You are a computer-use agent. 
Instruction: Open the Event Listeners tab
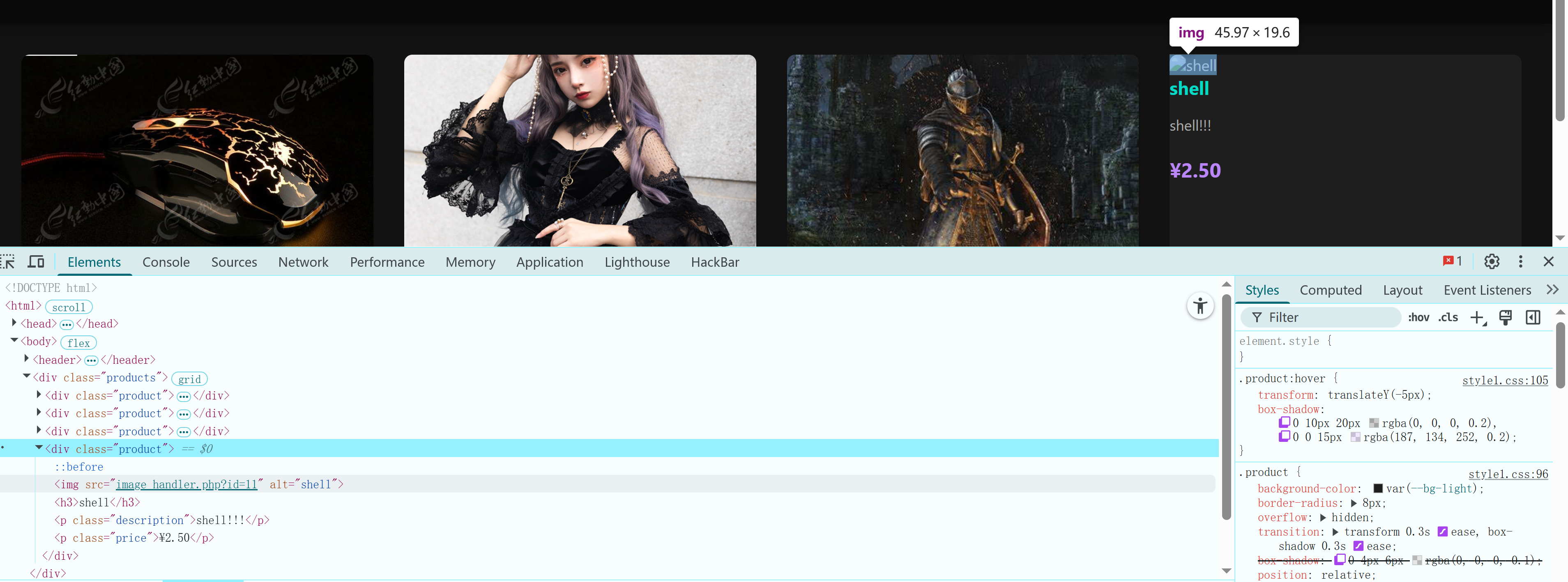pyautogui.click(x=1487, y=291)
